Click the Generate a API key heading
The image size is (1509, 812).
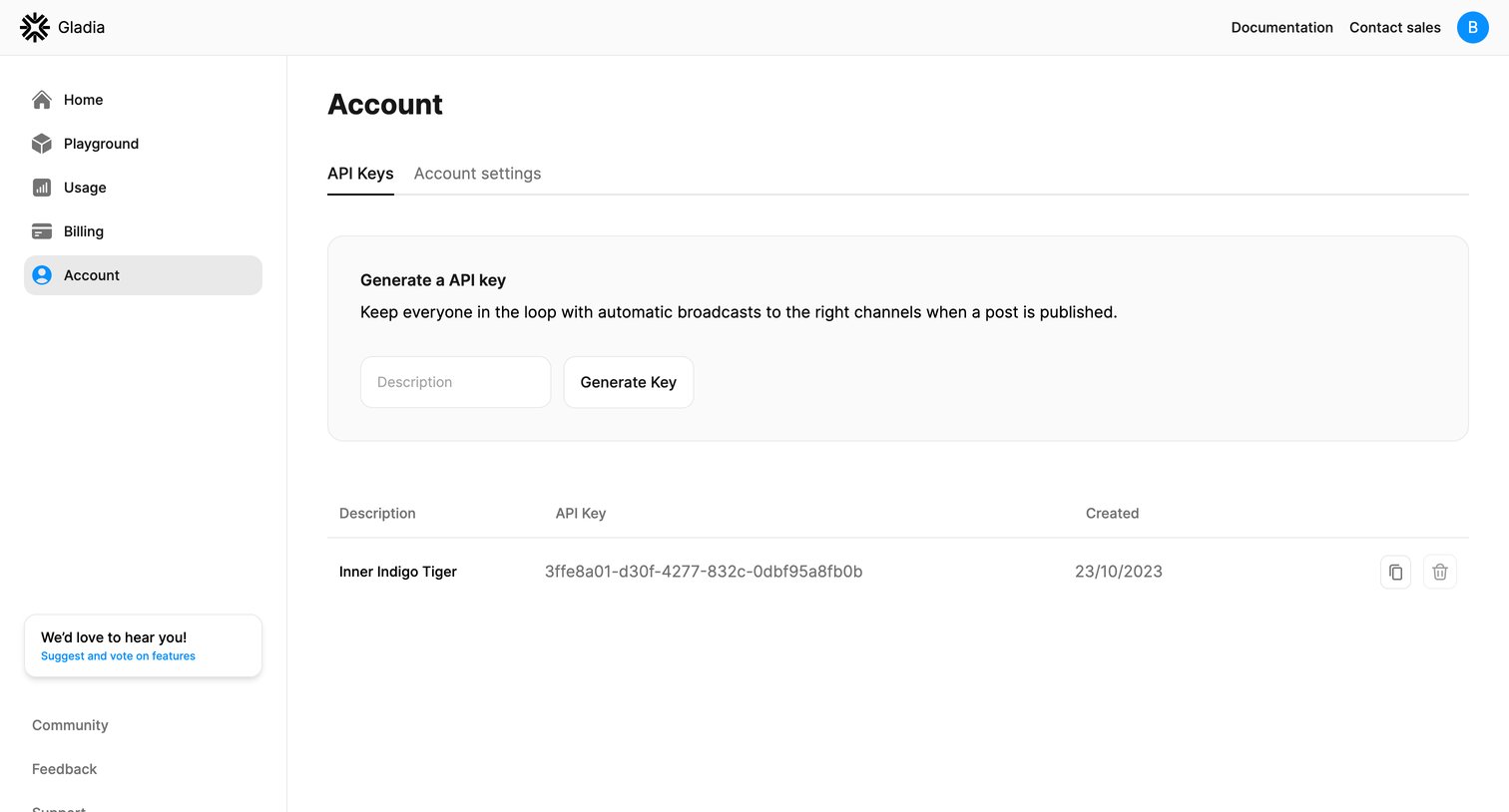point(433,280)
